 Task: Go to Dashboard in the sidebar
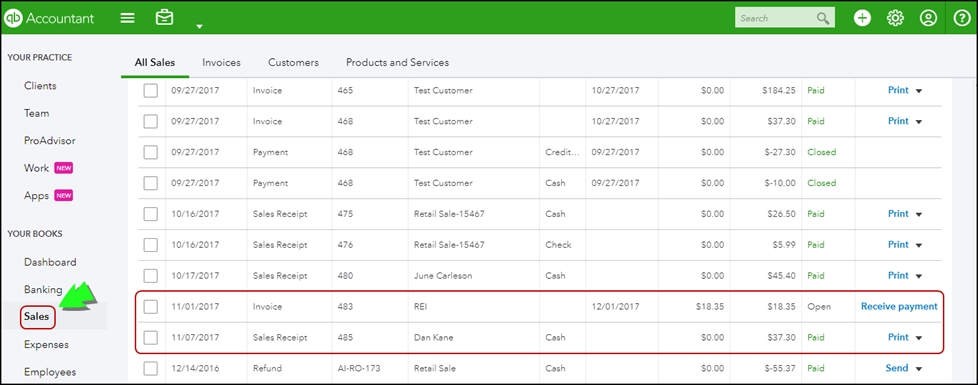click(50, 262)
